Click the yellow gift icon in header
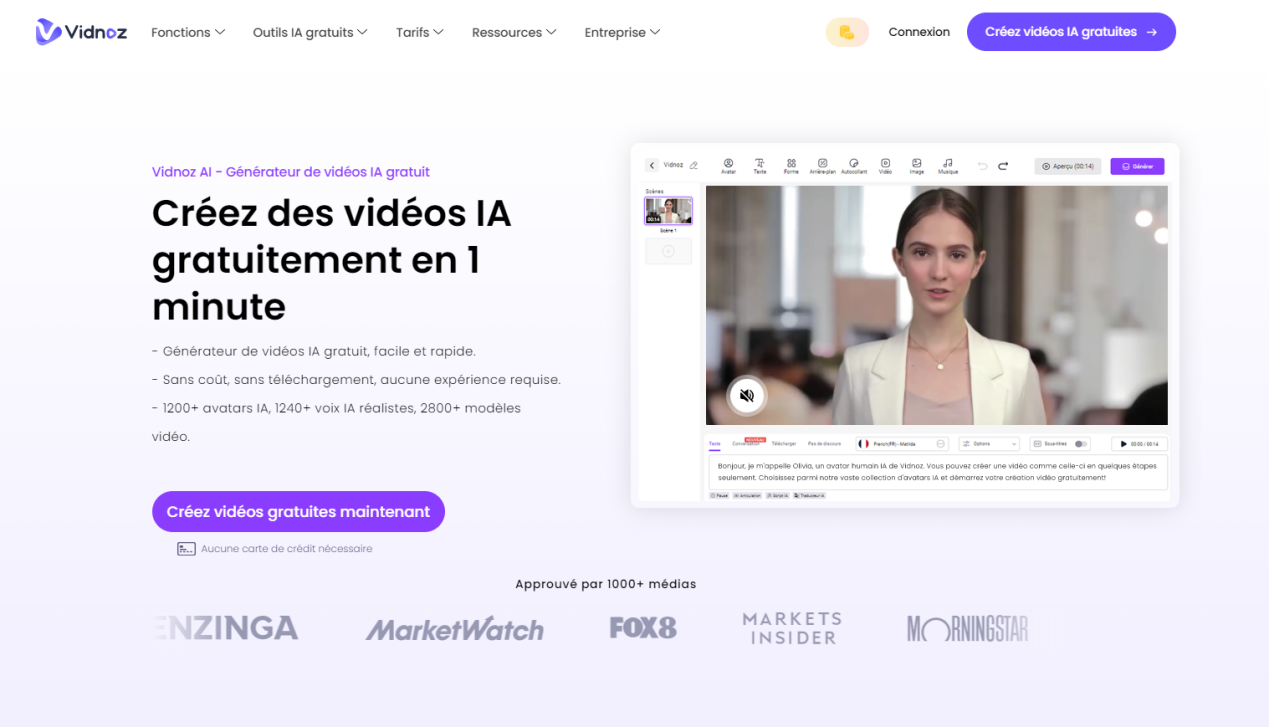This screenshot has width=1269, height=727. 846,32
